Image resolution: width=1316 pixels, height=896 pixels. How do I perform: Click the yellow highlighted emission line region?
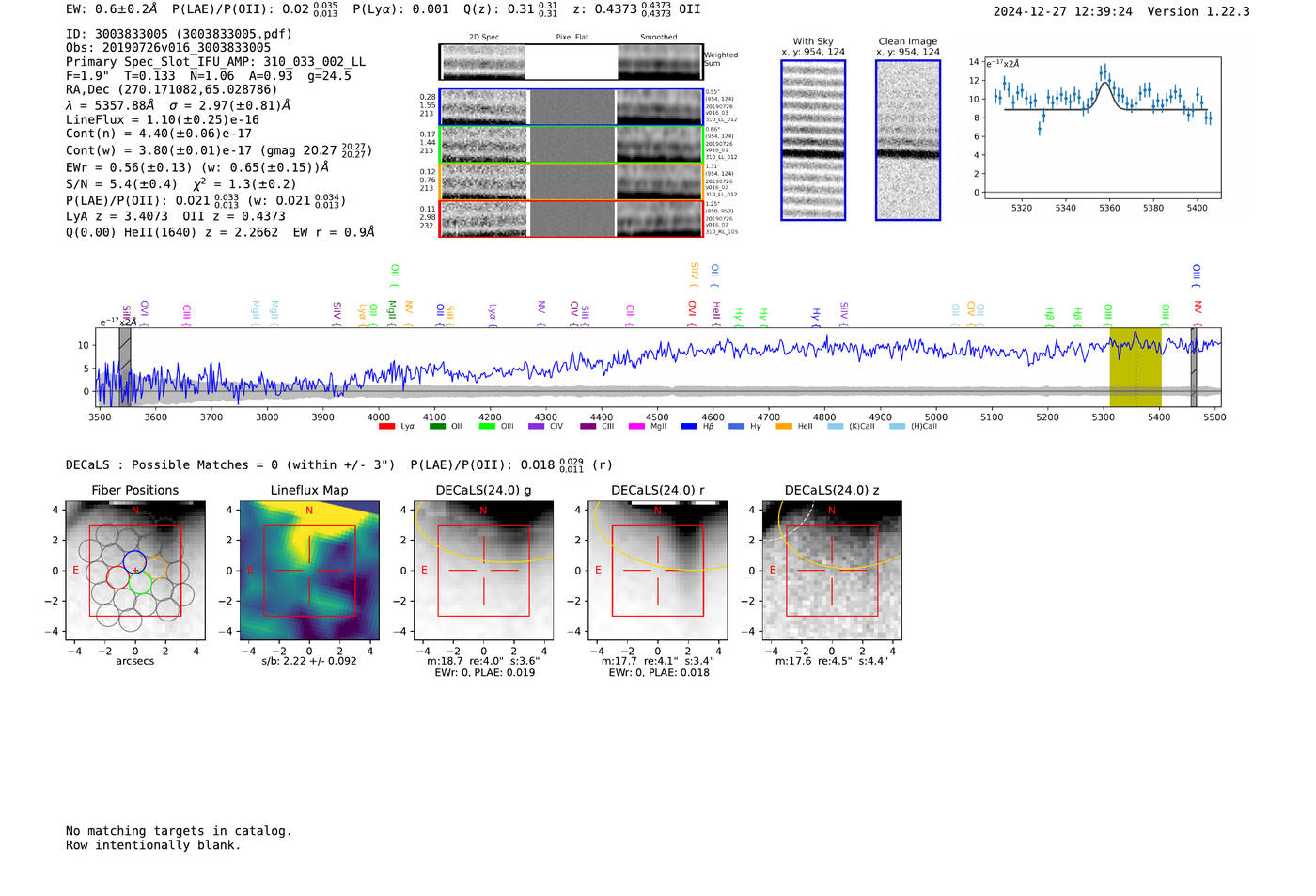pyautogui.click(x=1136, y=367)
